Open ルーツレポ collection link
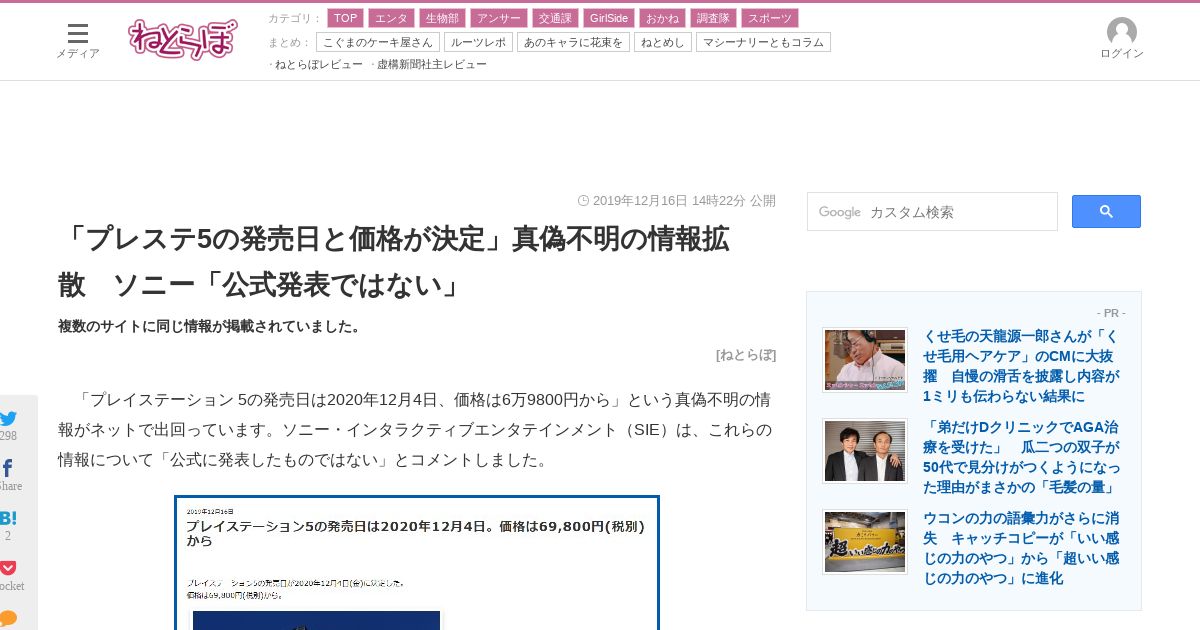The height and width of the screenshot is (630, 1200). pyautogui.click(x=478, y=42)
